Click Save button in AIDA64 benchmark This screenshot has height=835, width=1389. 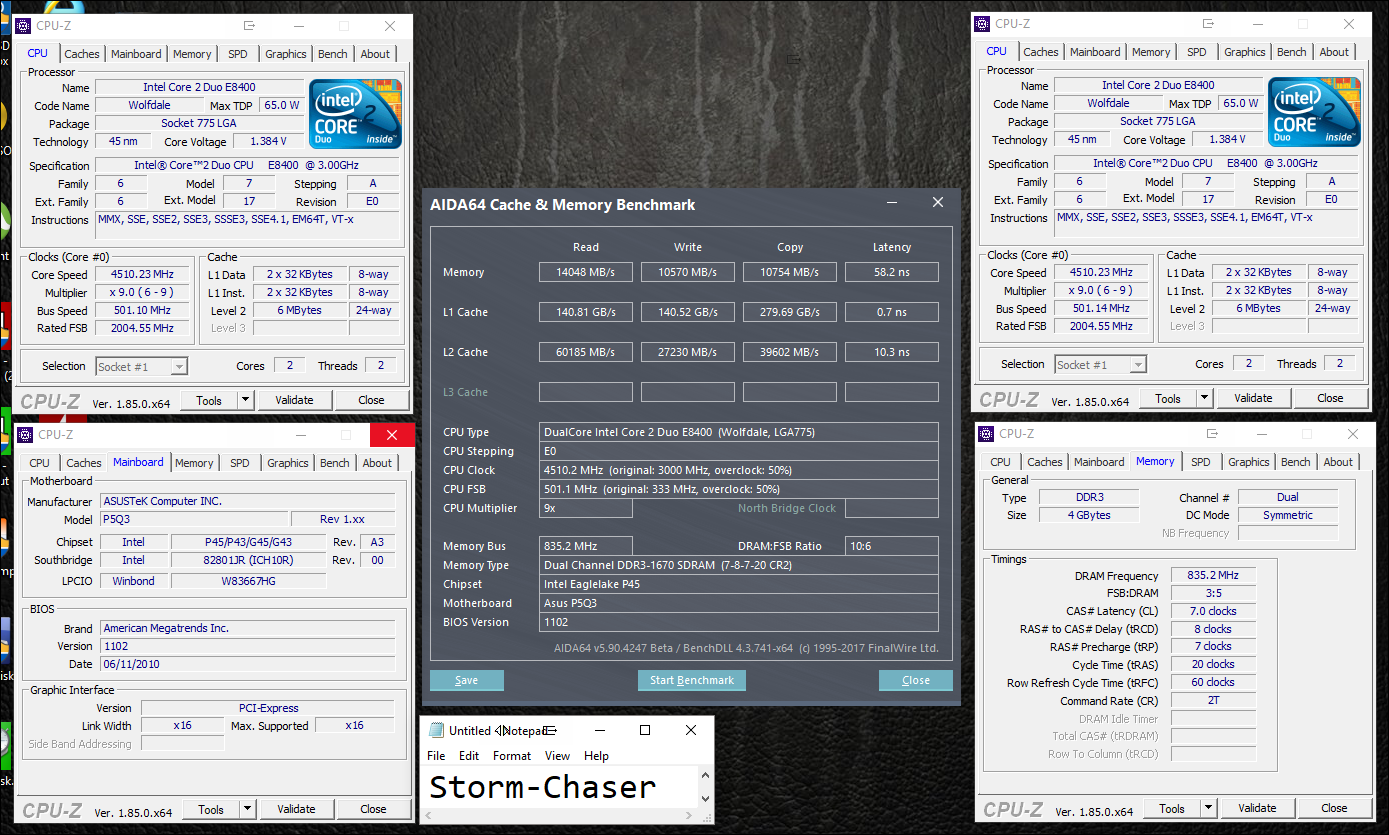coord(467,680)
